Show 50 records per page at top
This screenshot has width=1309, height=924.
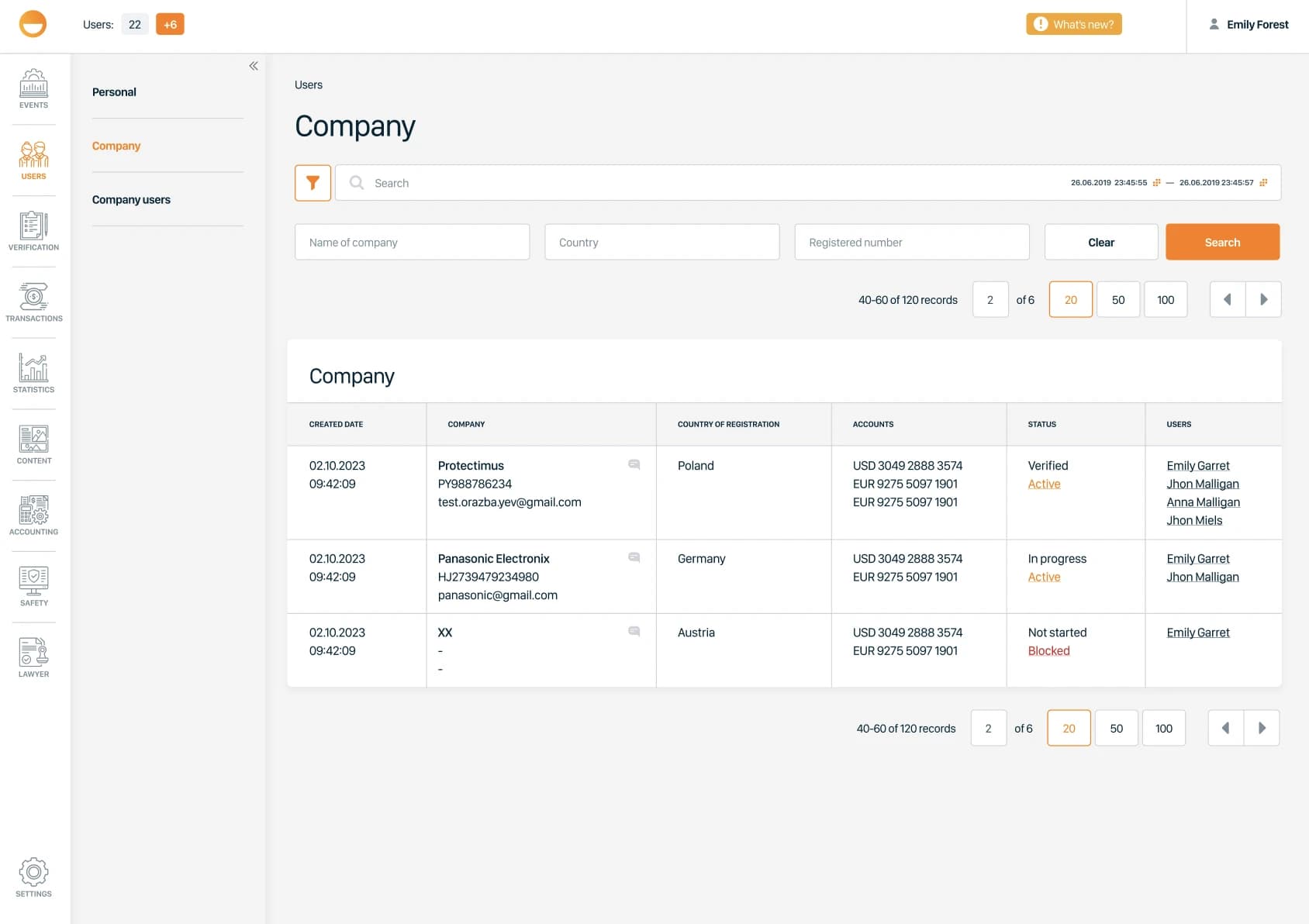pos(1118,299)
